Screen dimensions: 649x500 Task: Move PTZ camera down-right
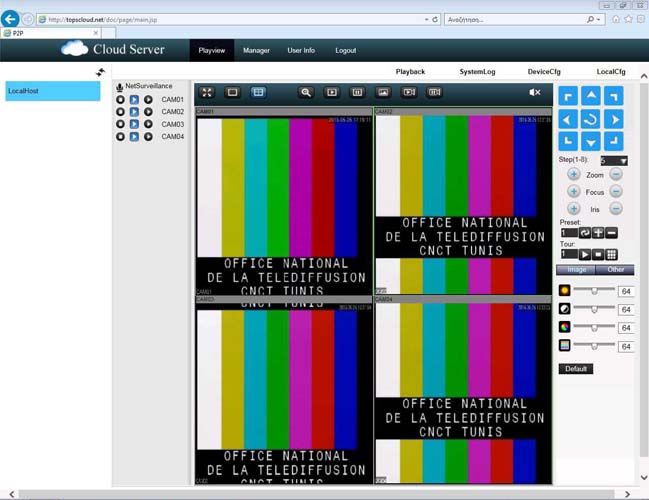coord(614,142)
